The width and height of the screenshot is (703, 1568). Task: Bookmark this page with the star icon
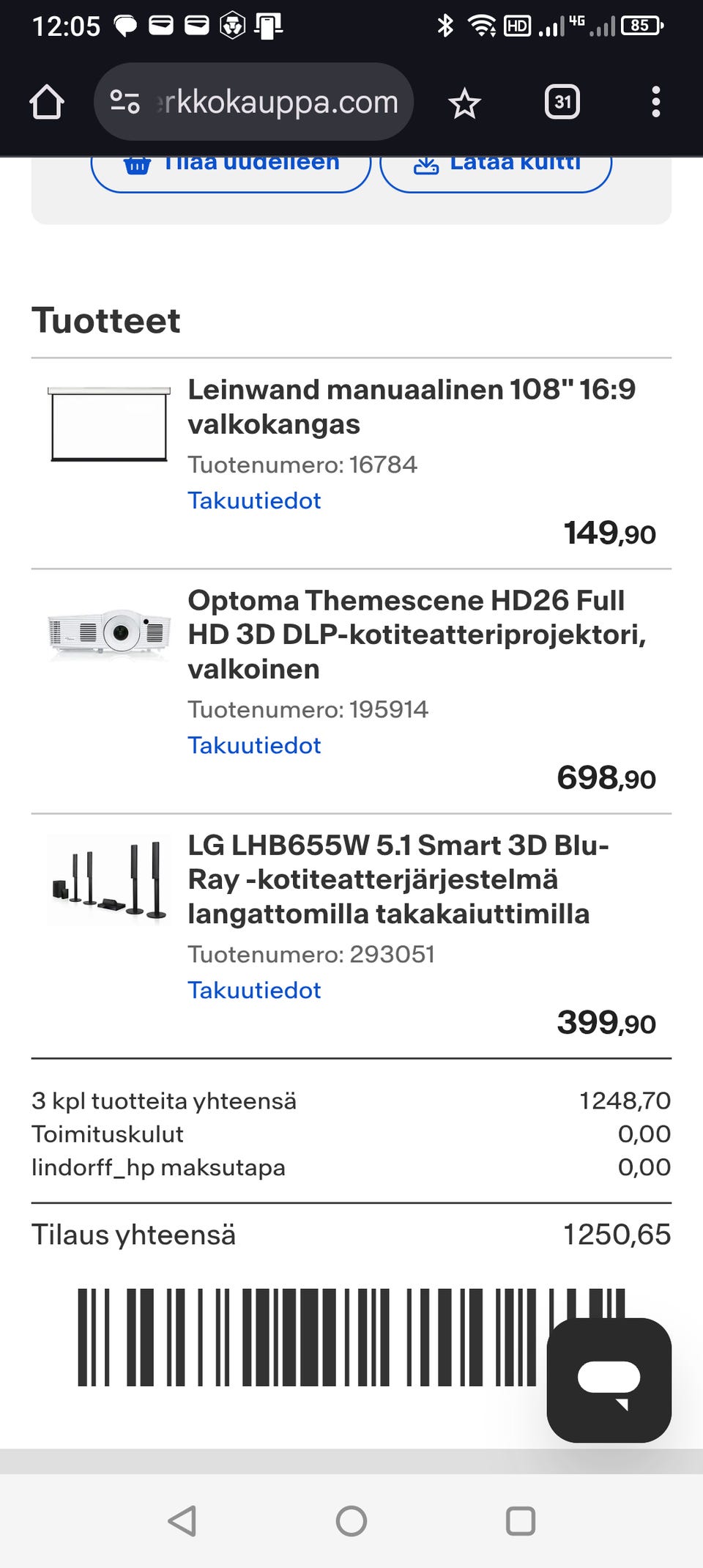click(464, 103)
